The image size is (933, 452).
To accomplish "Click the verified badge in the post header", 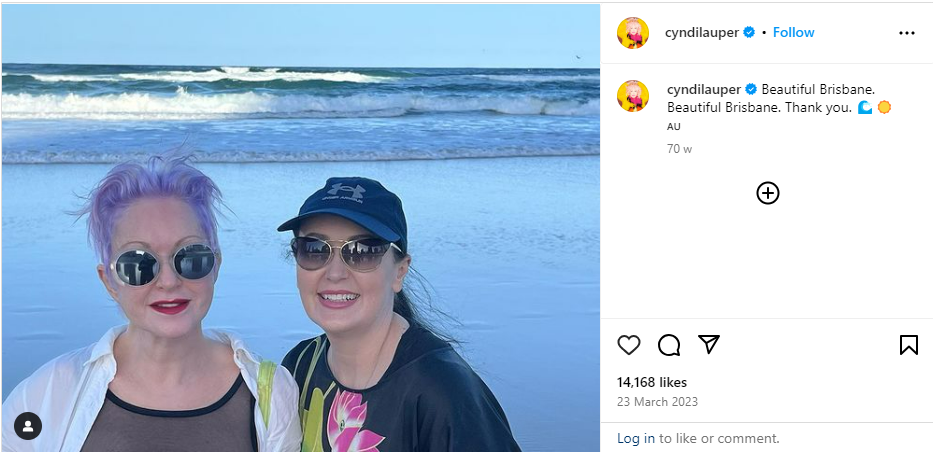I will point(748,33).
